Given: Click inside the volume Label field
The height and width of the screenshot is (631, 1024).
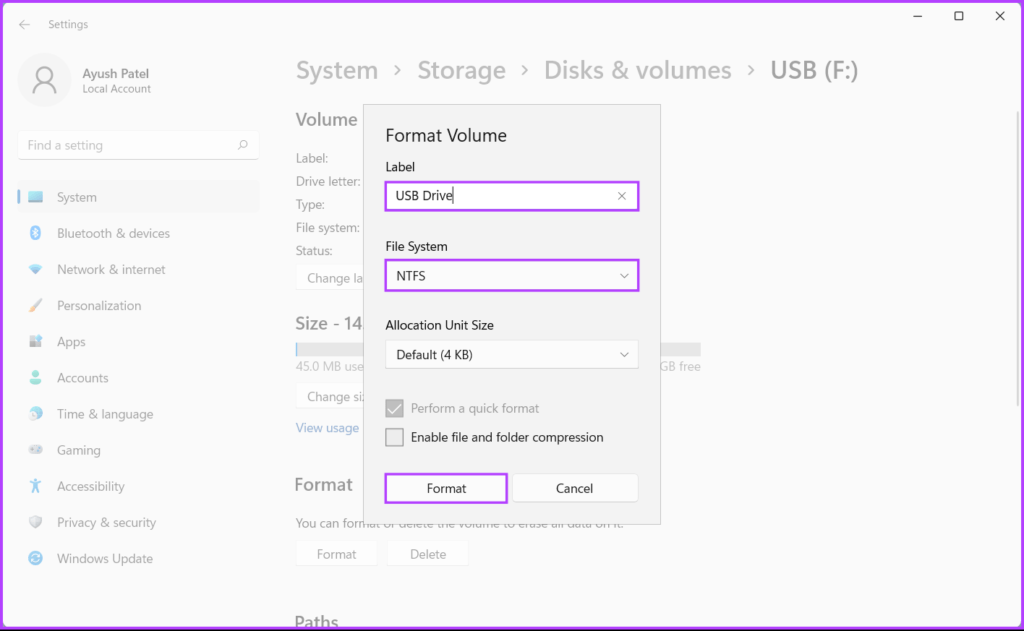Looking at the screenshot, I should 490,196.
